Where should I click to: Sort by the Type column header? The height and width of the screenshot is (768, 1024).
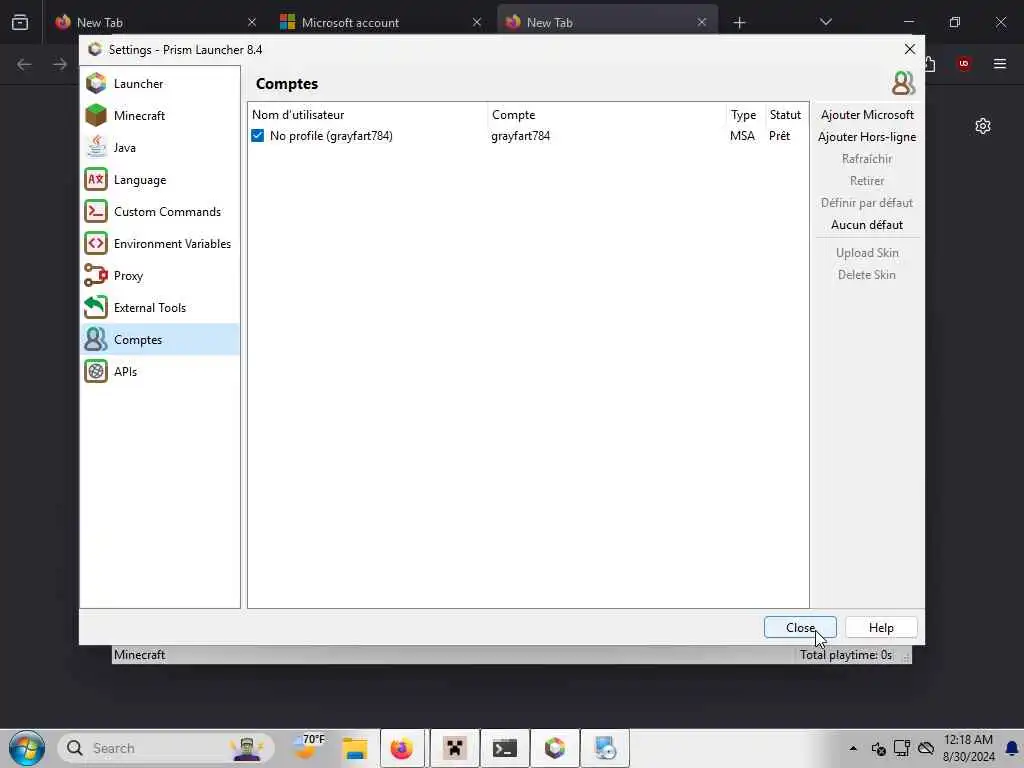(744, 115)
